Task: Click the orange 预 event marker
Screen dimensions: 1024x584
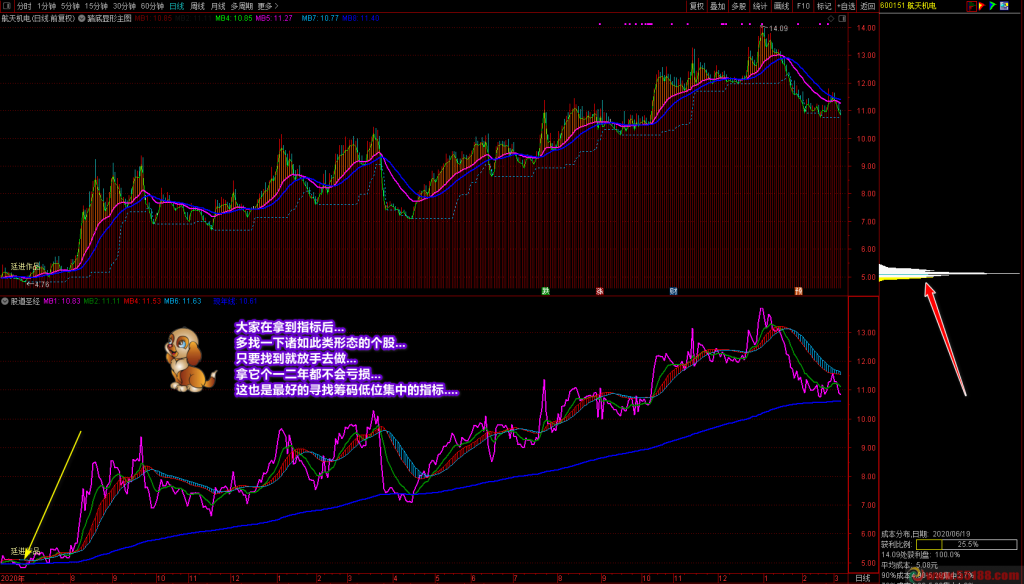Action: coord(798,291)
